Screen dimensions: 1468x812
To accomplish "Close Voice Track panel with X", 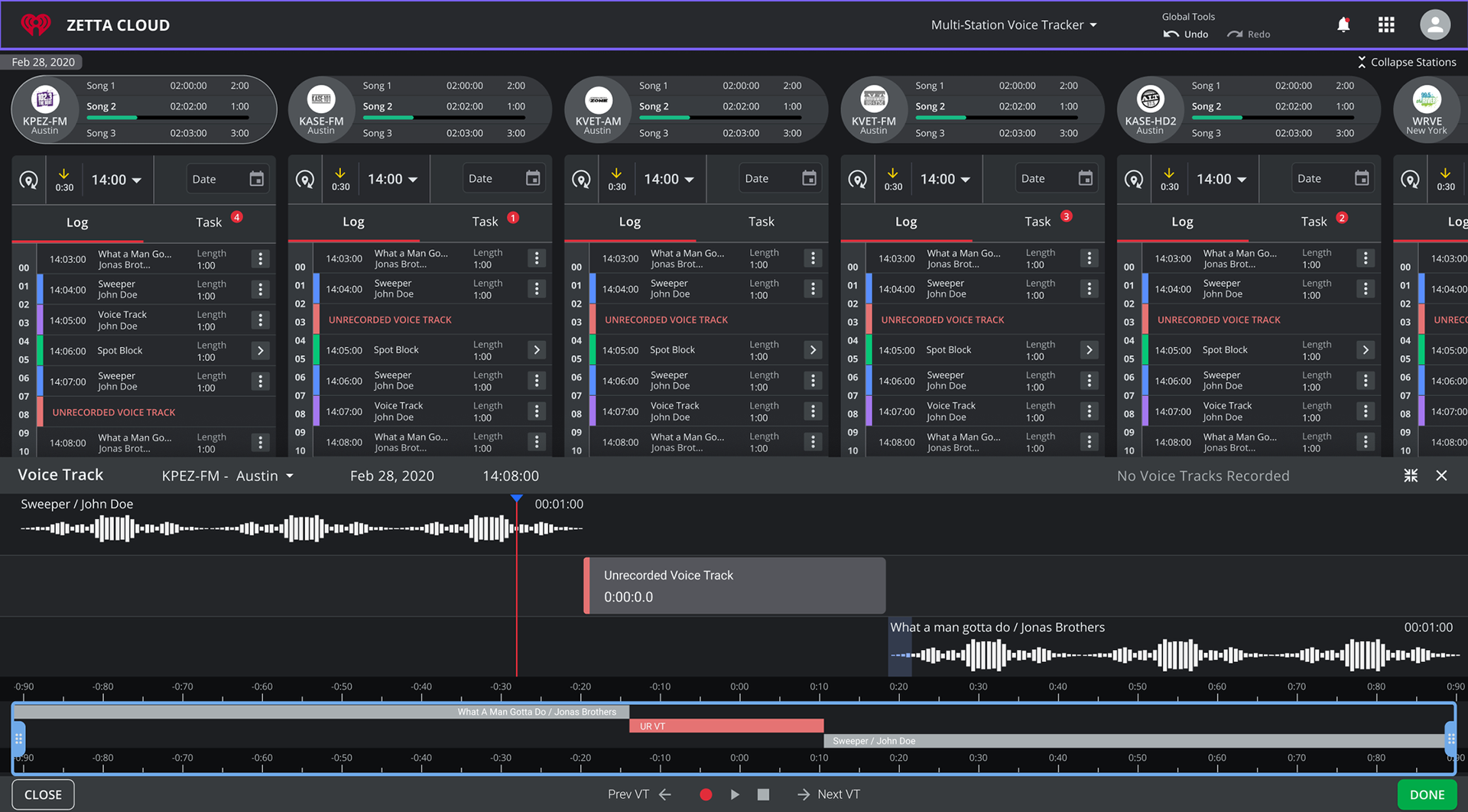I will pos(1441,476).
